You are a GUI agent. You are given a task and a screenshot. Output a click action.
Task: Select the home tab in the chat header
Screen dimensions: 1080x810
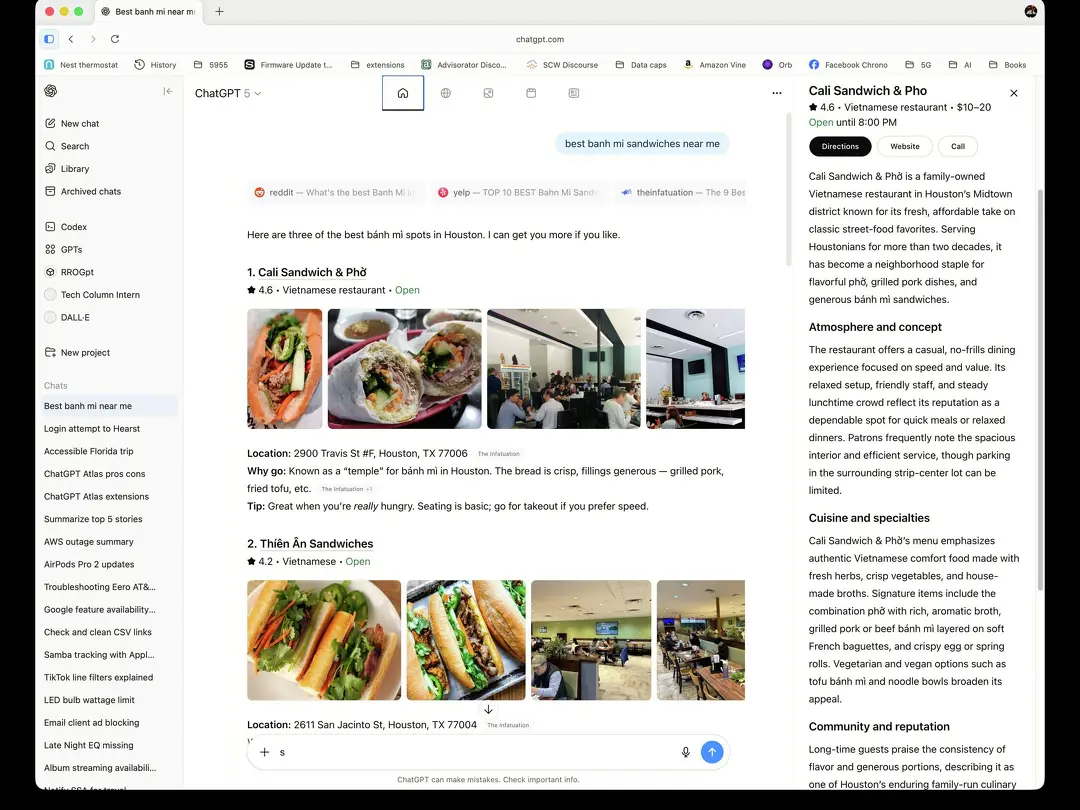pos(403,93)
